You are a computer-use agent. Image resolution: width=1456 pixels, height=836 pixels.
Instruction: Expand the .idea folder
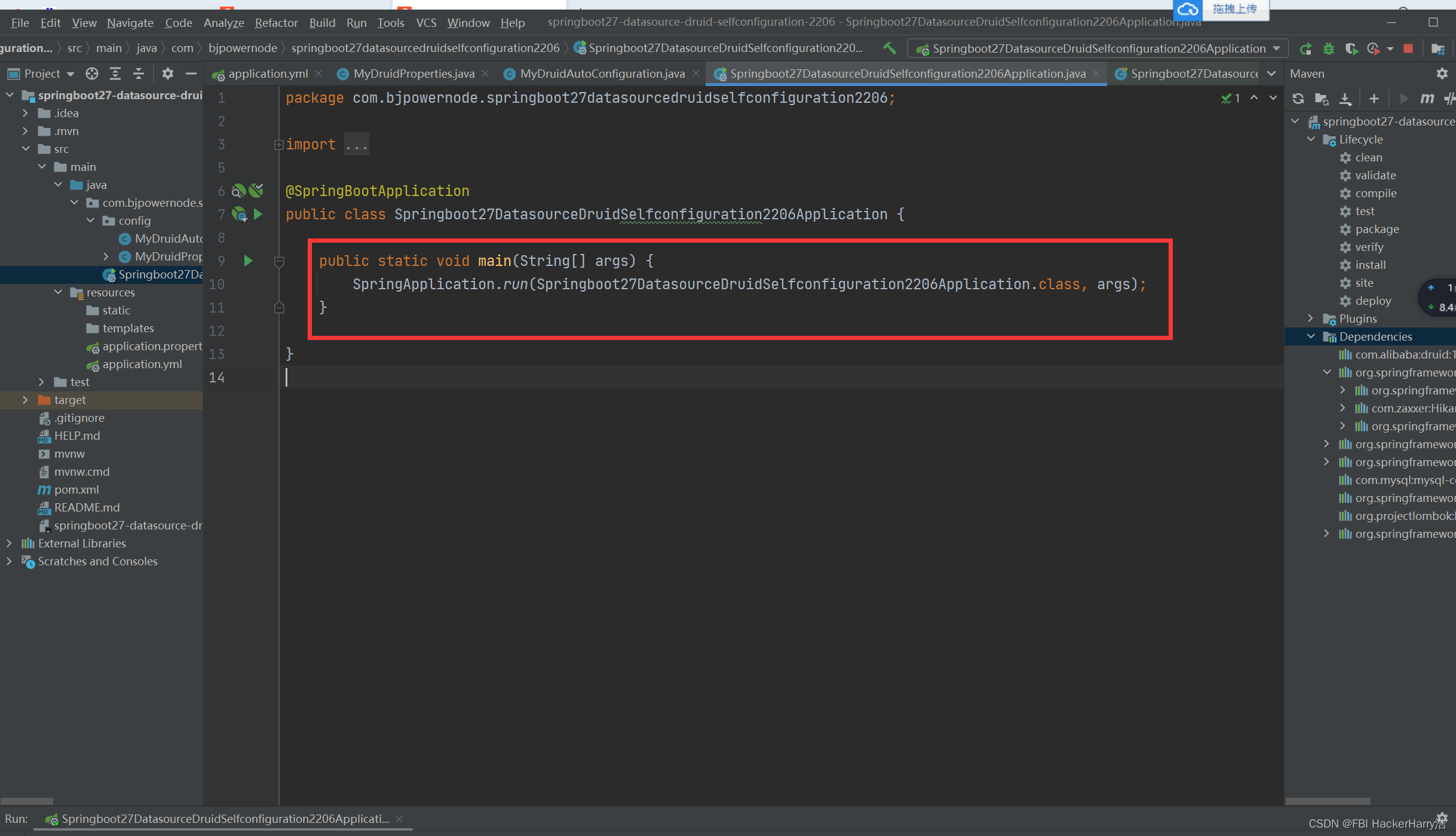click(x=25, y=113)
